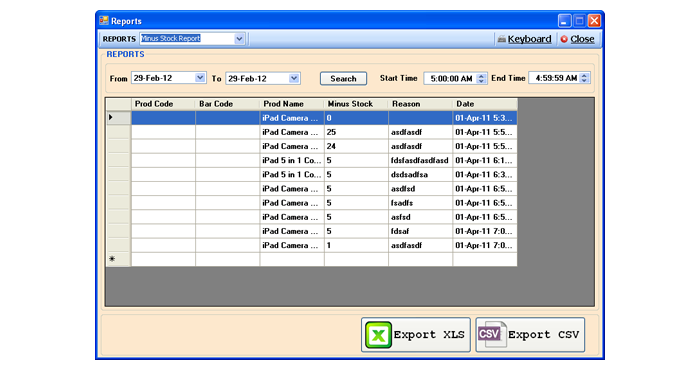Click the CSV file icon on Export CSV
This screenshot has height=371, width=700.
click(492, 334)
